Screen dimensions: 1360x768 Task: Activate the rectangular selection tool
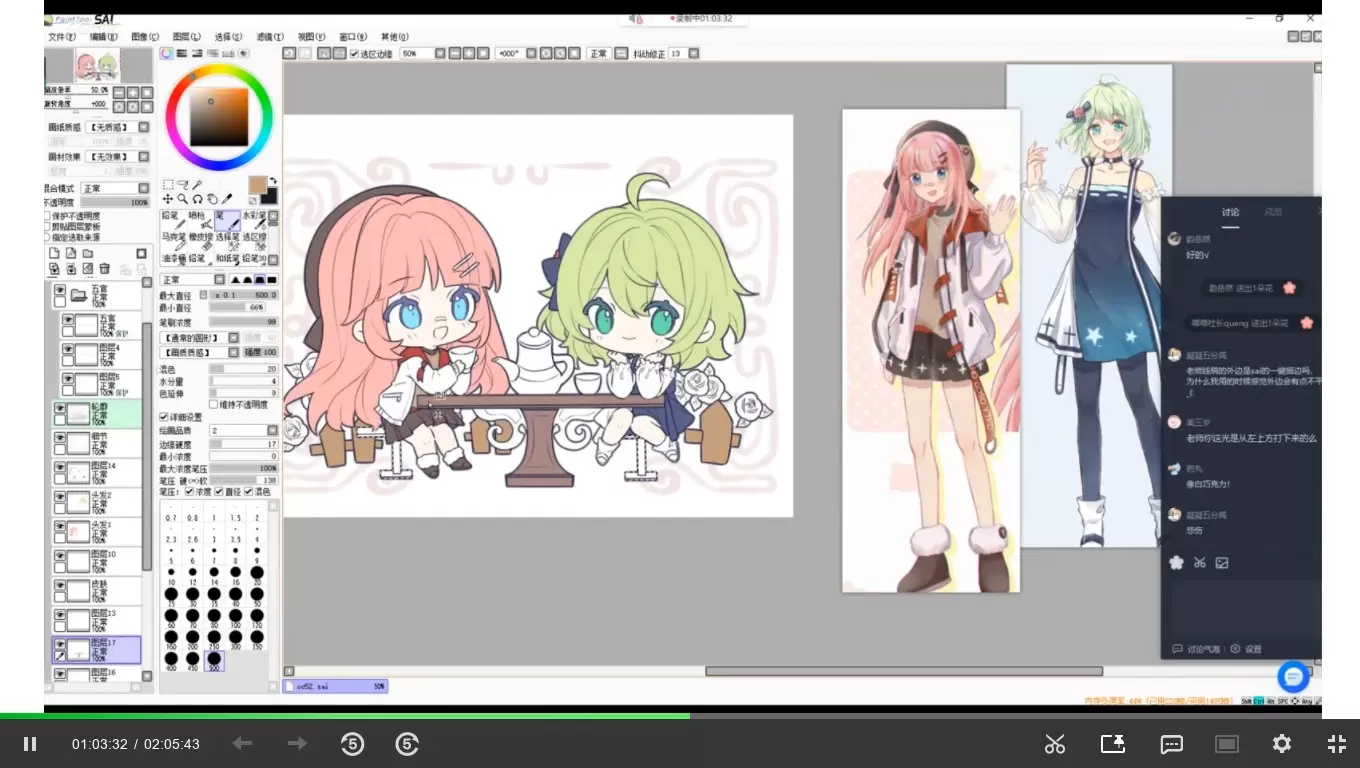click(x=167, y=184)
